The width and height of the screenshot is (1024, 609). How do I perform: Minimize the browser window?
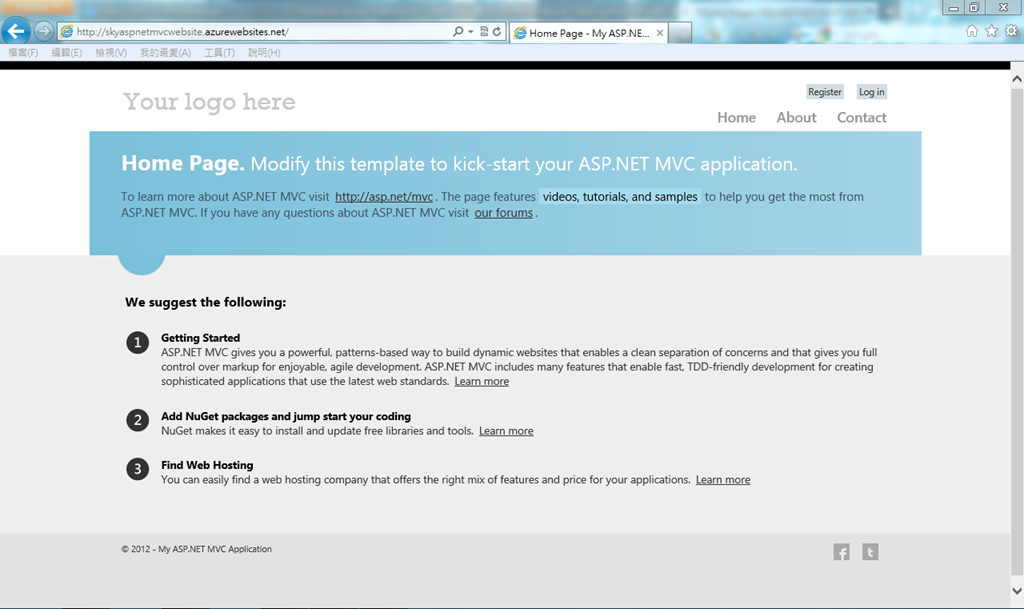click(953, 8)
